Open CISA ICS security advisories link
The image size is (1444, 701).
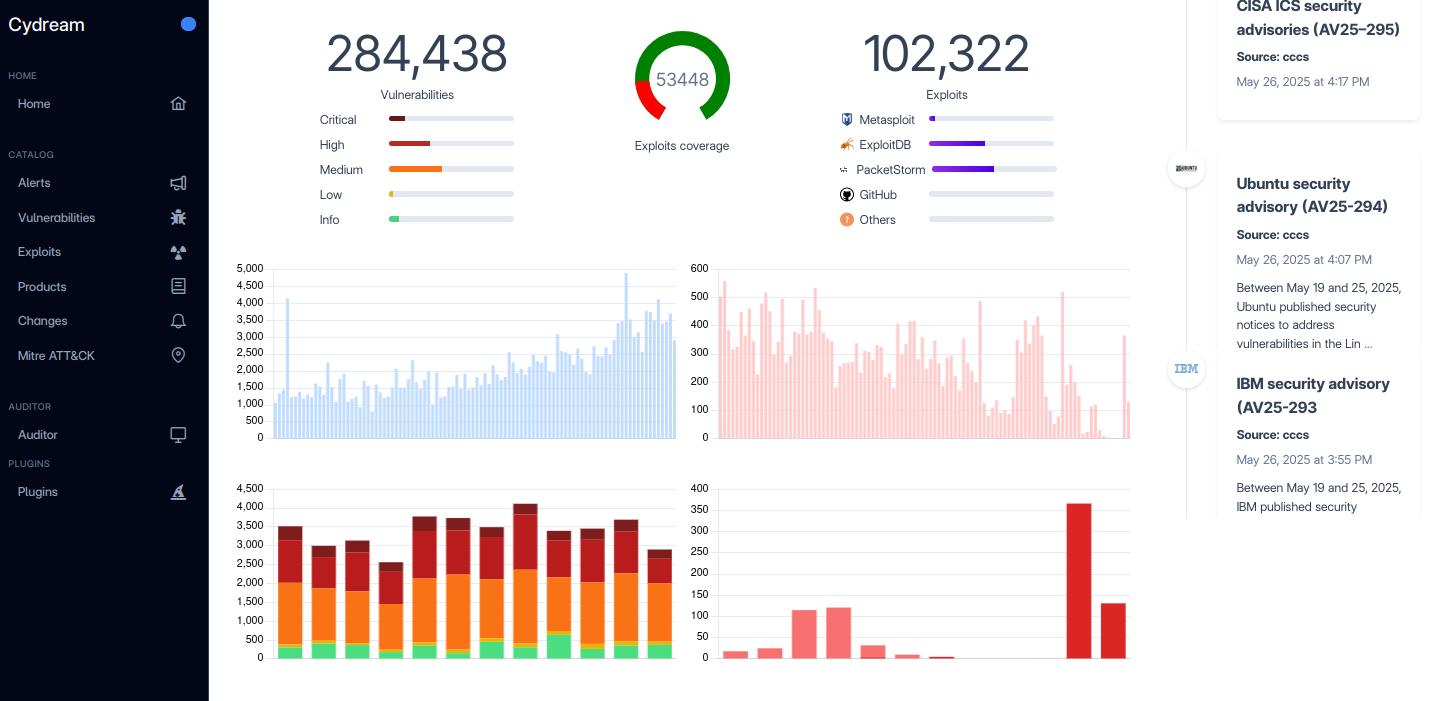click(x=1317, y=18)
